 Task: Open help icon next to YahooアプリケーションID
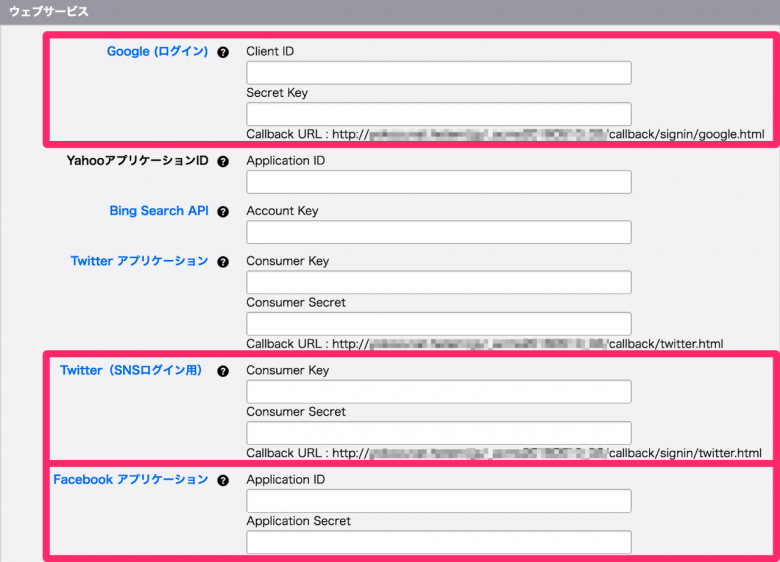point(223,161)
